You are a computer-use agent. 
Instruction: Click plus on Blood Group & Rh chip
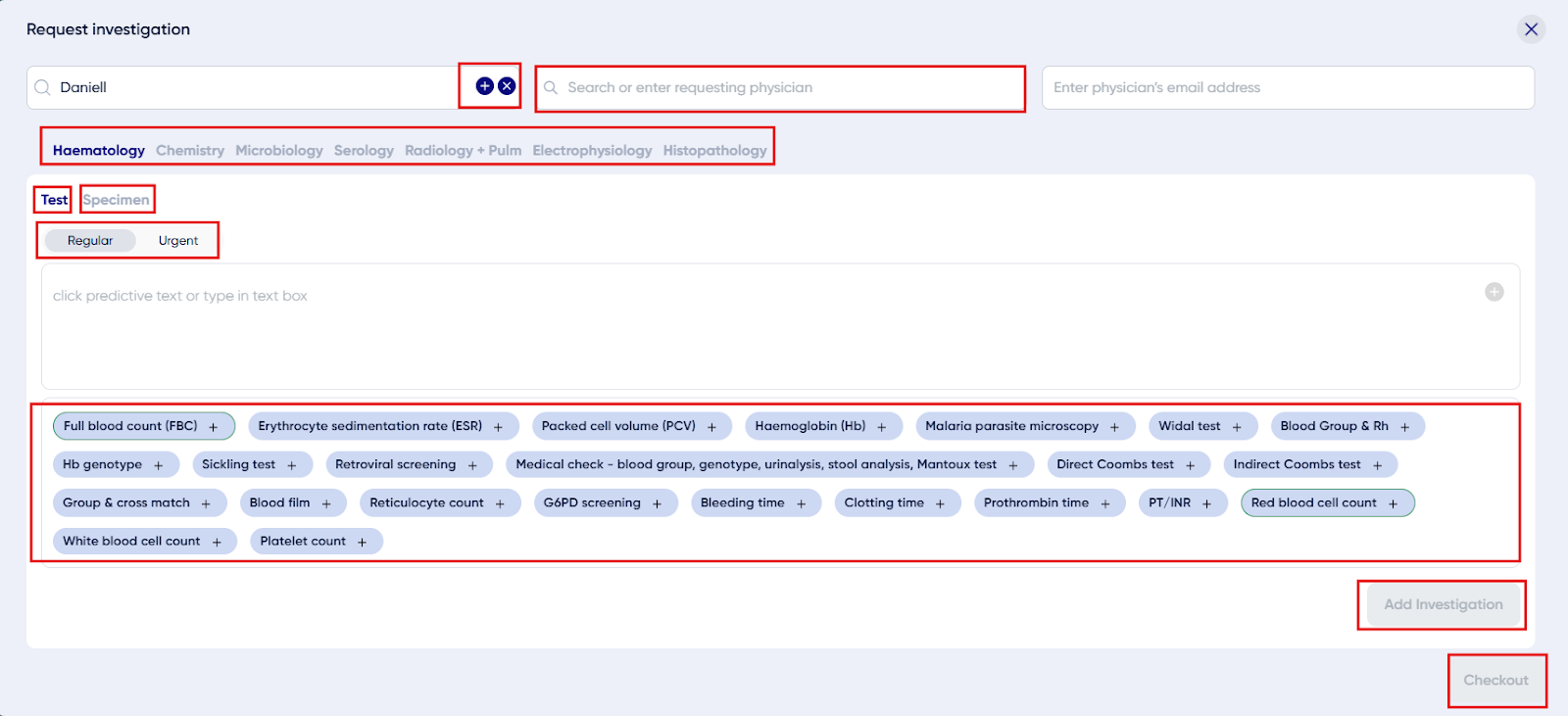point(1404,427)
